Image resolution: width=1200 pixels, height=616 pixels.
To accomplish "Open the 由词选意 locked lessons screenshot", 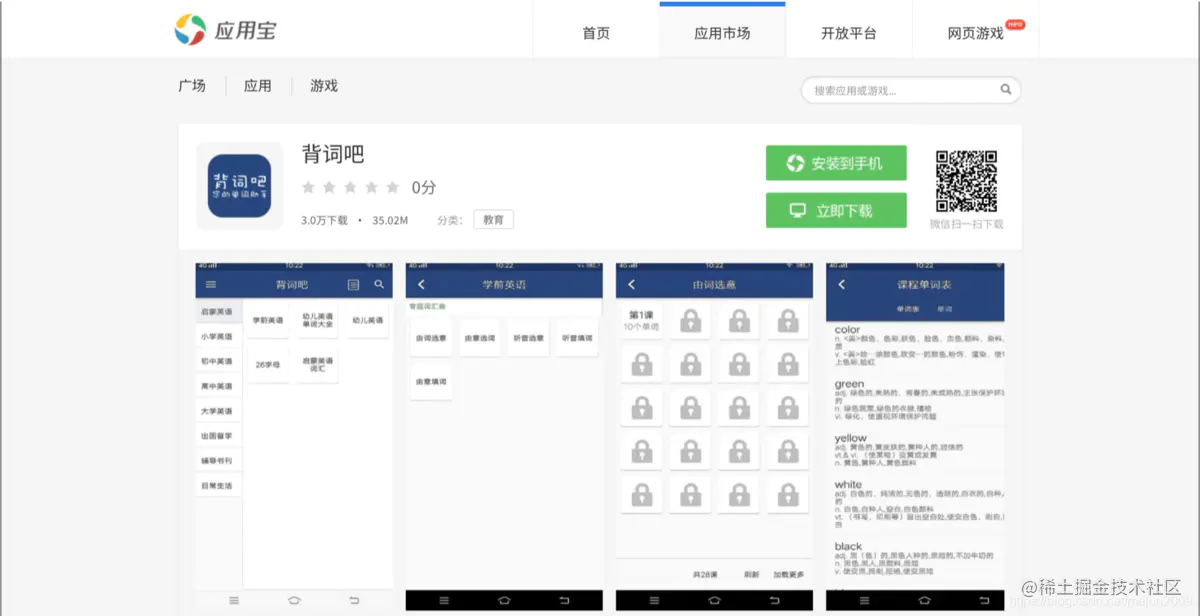I will click(714, 436).
